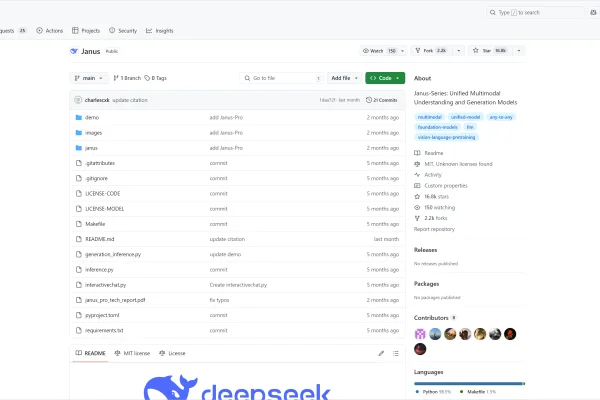Screen dimensions: 600x400
Task: Click the foundation-models topic tag
Action: [437, 127]
